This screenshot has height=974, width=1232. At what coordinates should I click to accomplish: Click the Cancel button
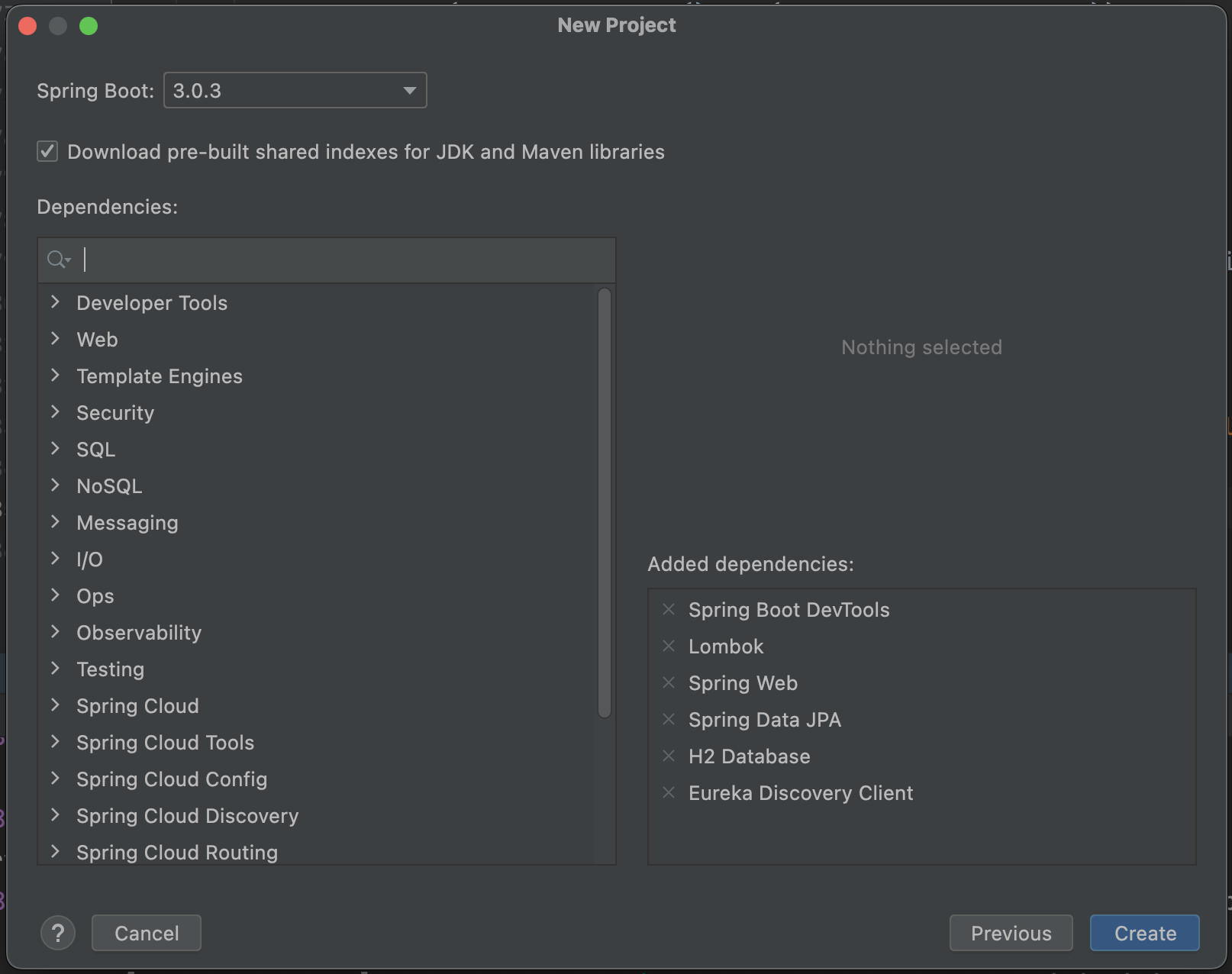tap(147, 933)
